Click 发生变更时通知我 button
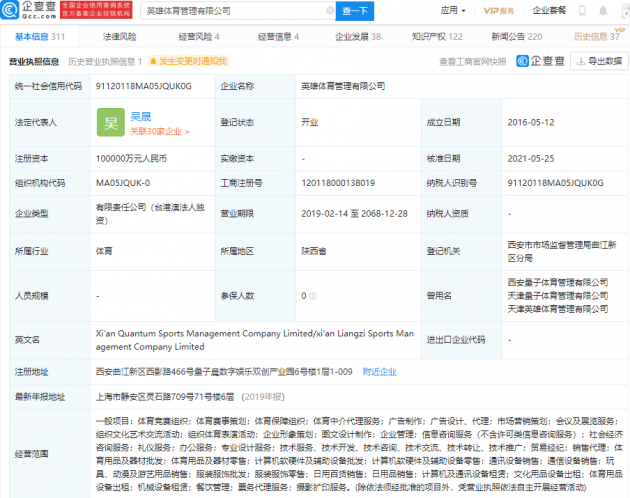Image resolution: width=630 pixels, height=498 pixels. (188, 61)
